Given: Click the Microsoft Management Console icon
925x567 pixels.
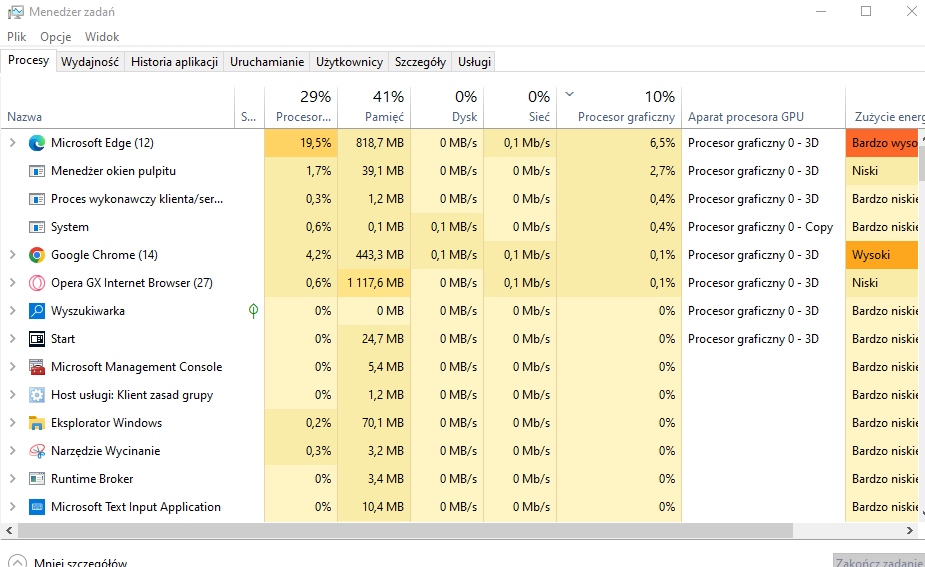Looking at the screenshot, I should pos(37,367).
